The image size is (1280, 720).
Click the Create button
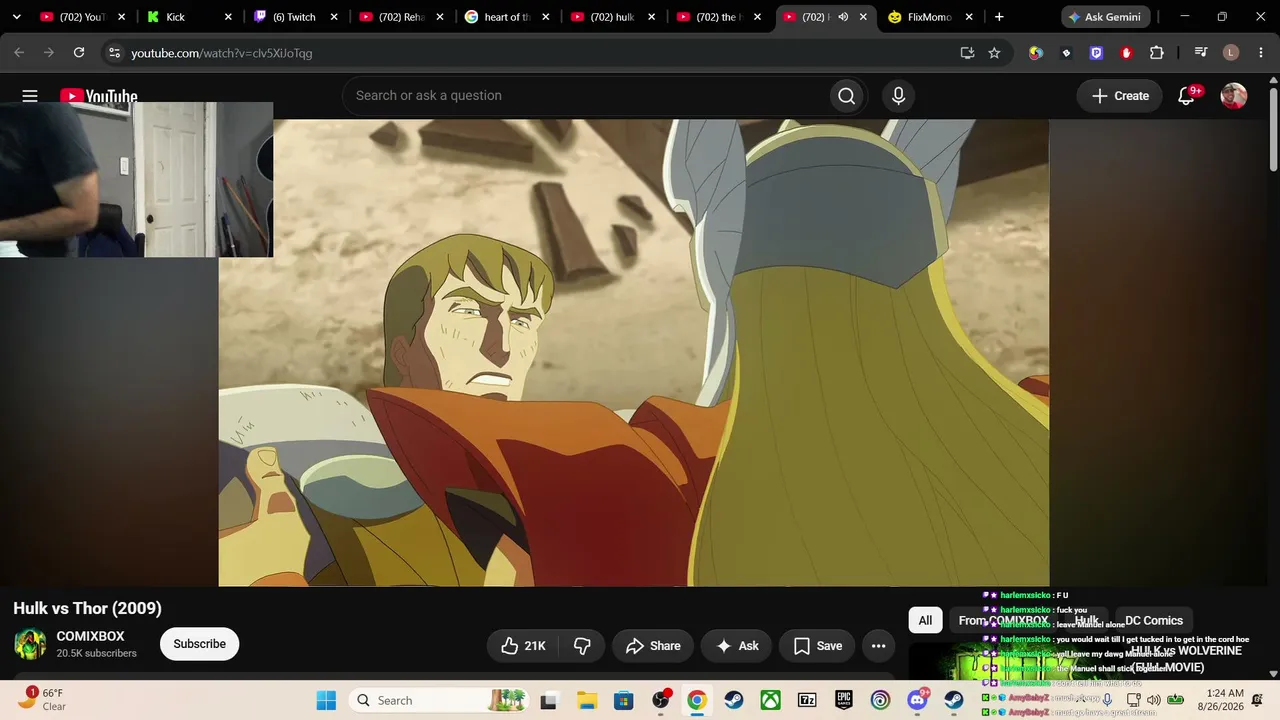click(x=1120, y=96)
